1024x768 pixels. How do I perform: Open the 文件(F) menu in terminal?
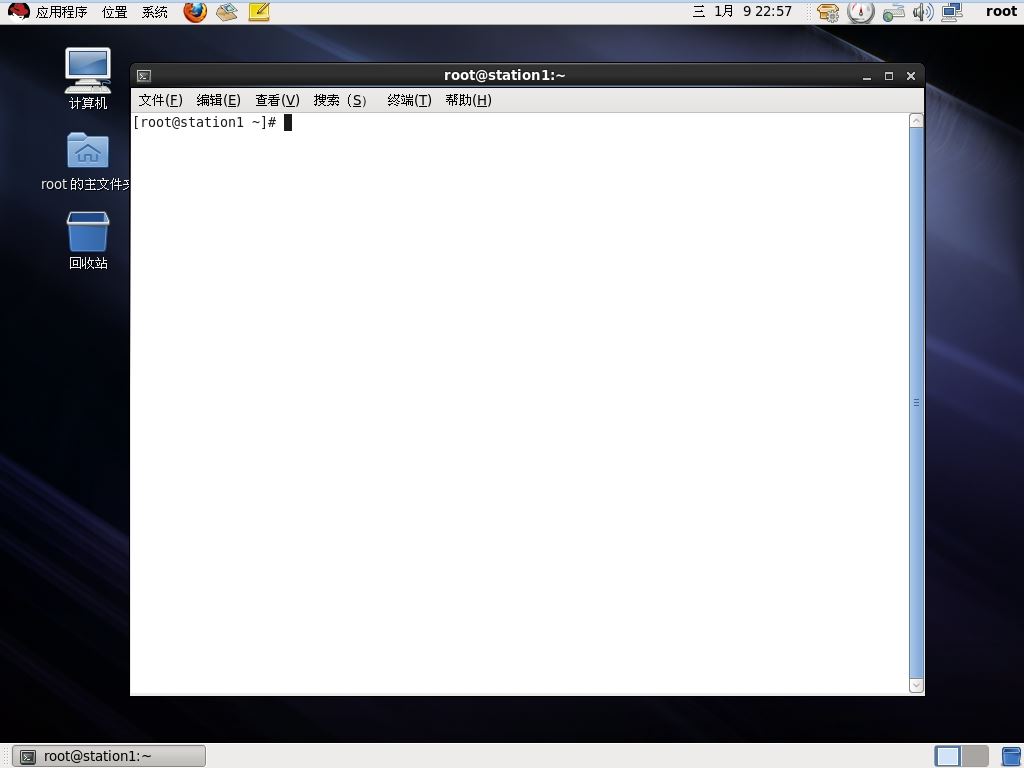pos(160,100)
